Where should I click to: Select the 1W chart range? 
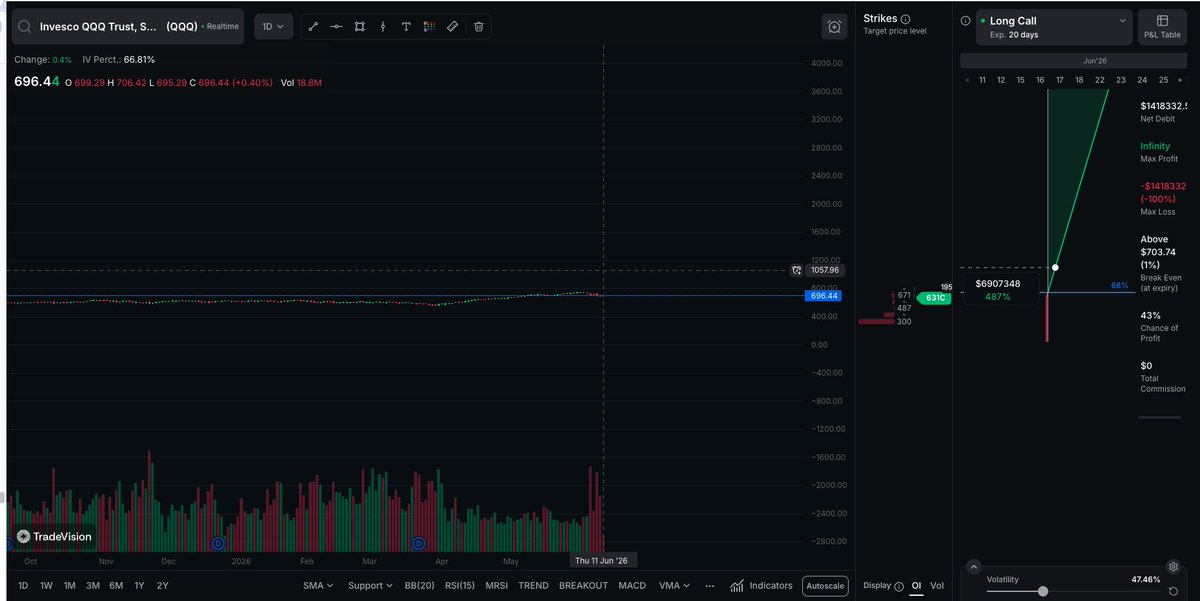point(46,586)
